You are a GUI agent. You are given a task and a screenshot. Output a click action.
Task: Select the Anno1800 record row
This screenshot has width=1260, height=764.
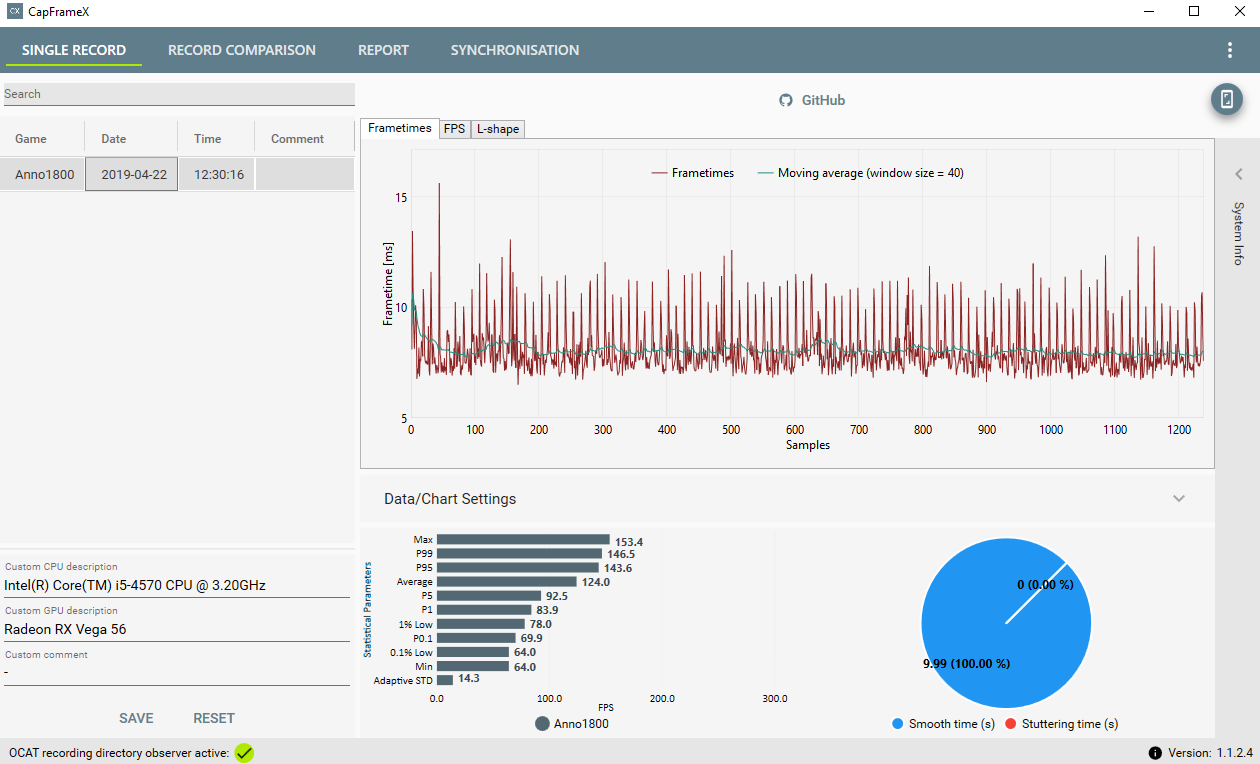click(x=177, y=174)
